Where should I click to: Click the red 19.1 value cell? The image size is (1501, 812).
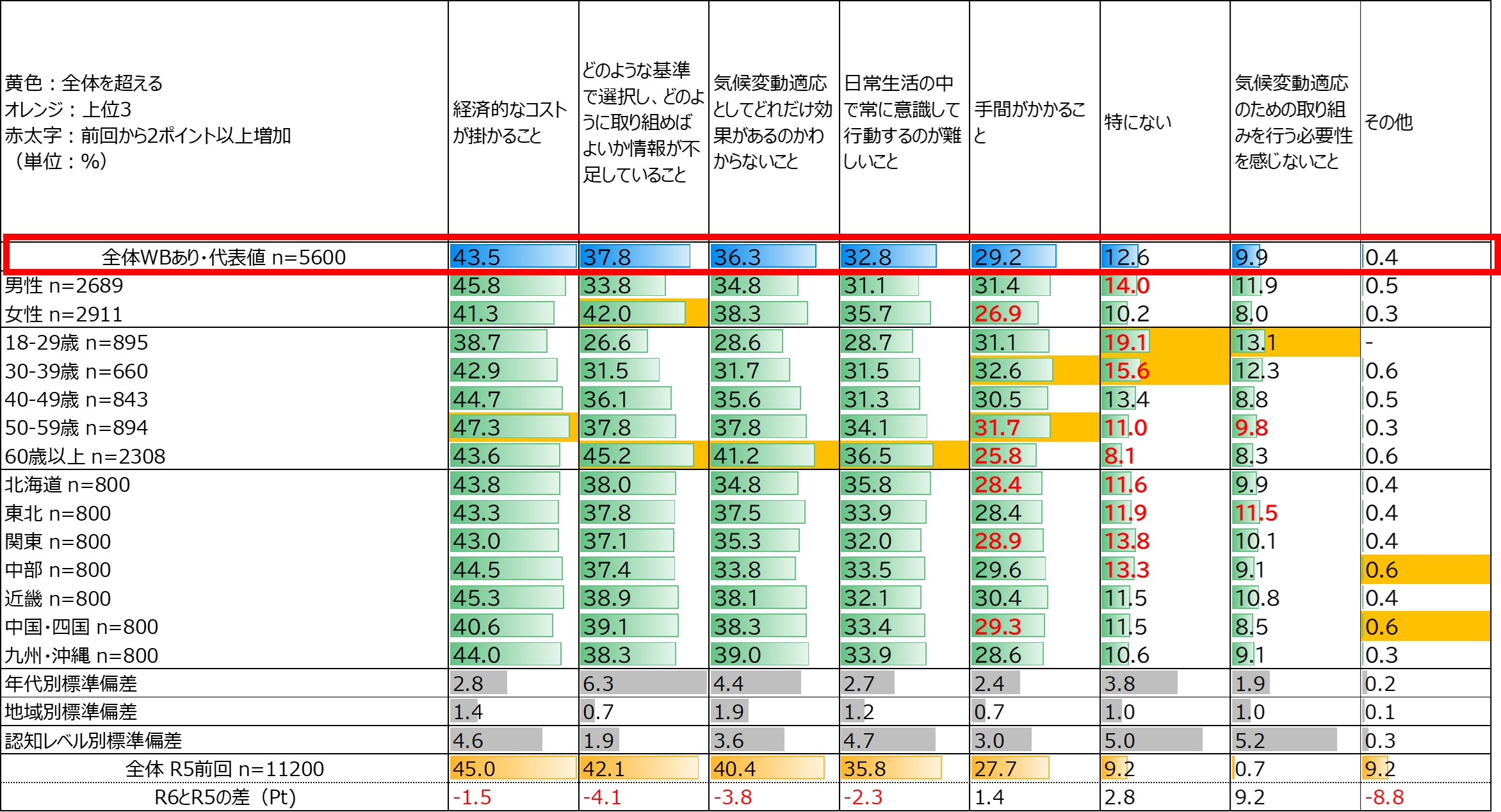[x=1125, y=342]
